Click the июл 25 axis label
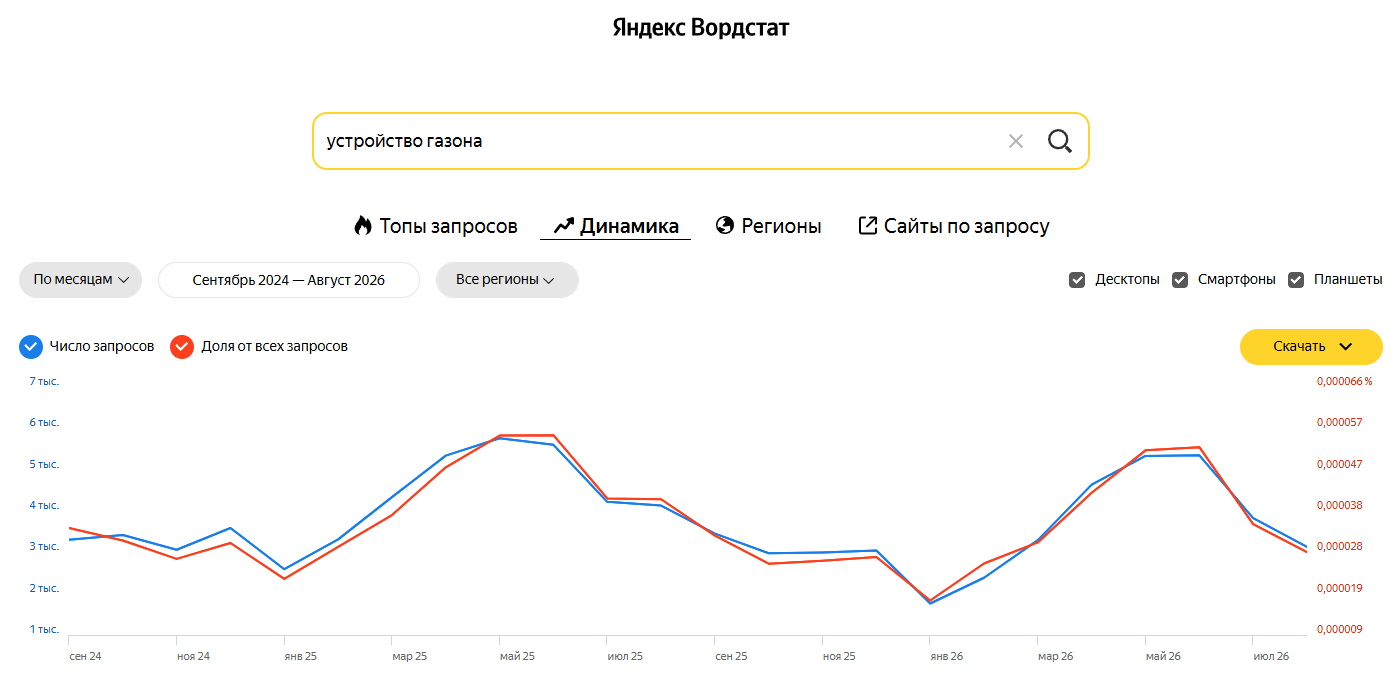The width and height of the screenshot is (1397, 684). point(625,657)
